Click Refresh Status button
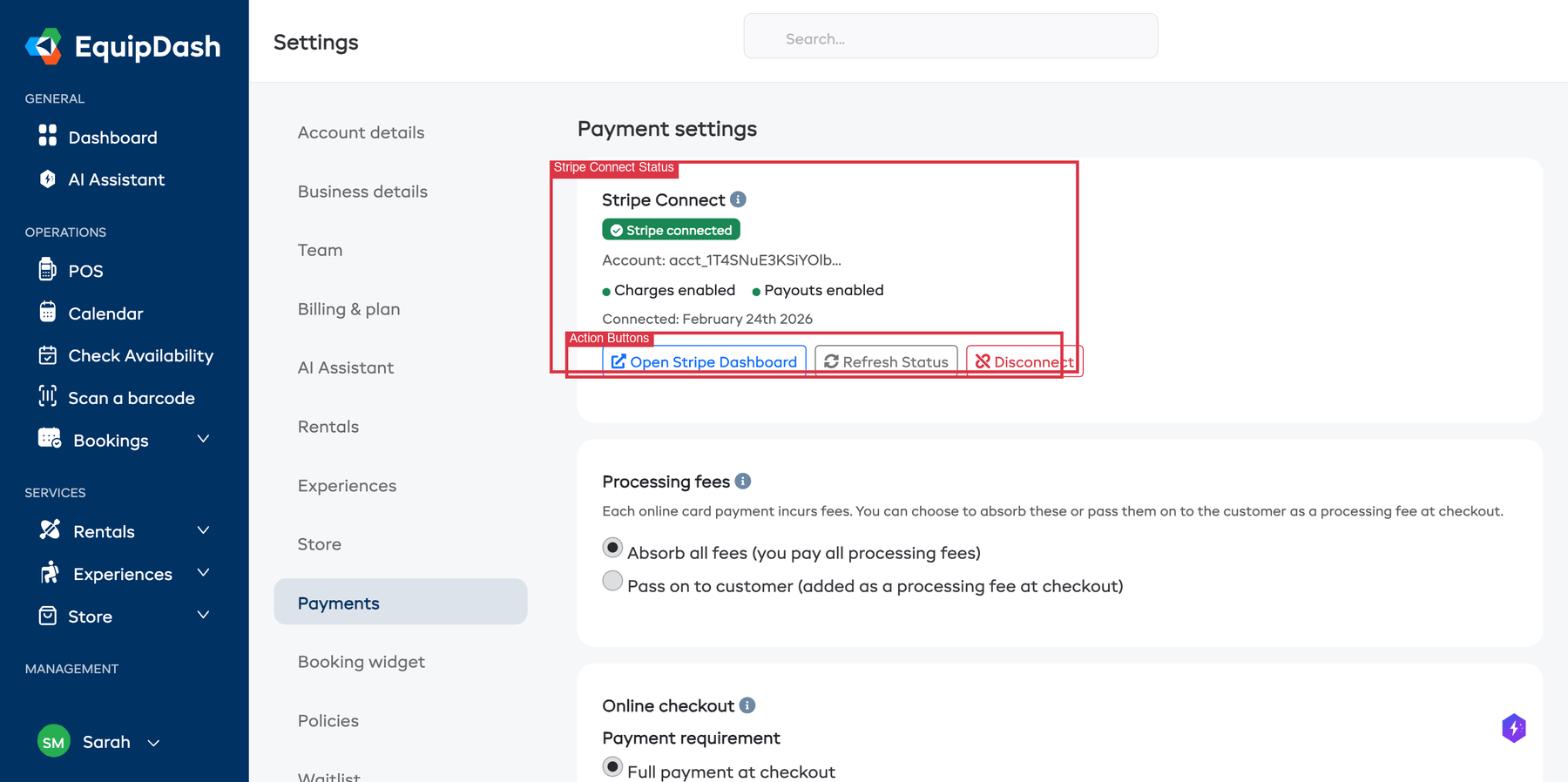Viewport: 1568px width, 782px height. (886, 361)
